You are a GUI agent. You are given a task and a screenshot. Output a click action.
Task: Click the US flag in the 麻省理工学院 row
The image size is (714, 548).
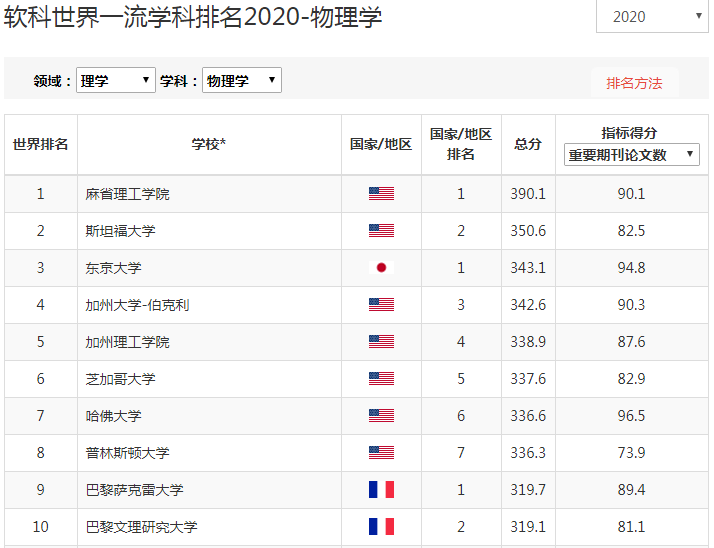(x=381, y=194)
